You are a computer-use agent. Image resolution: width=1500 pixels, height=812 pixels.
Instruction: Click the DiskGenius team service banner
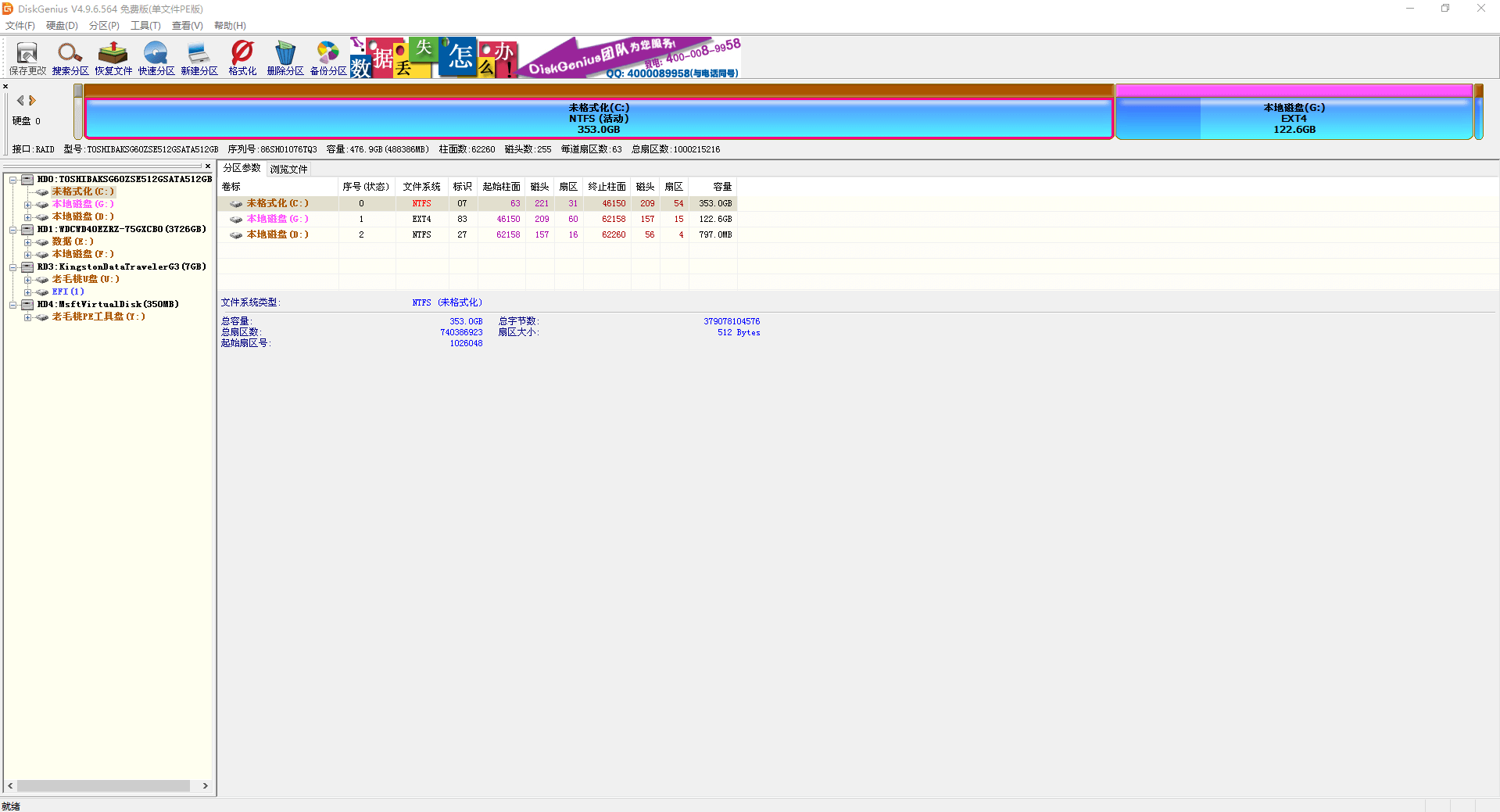(x=629, y=58)
